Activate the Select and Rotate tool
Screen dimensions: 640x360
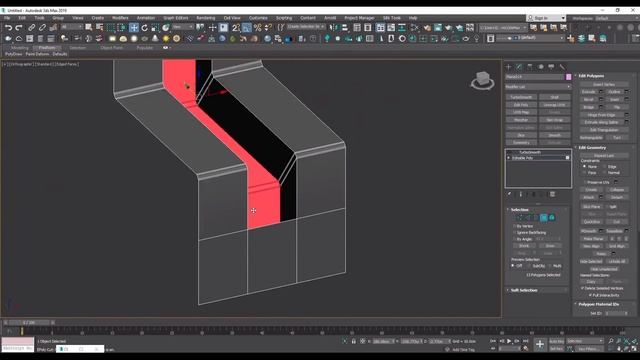pos(144,28)
